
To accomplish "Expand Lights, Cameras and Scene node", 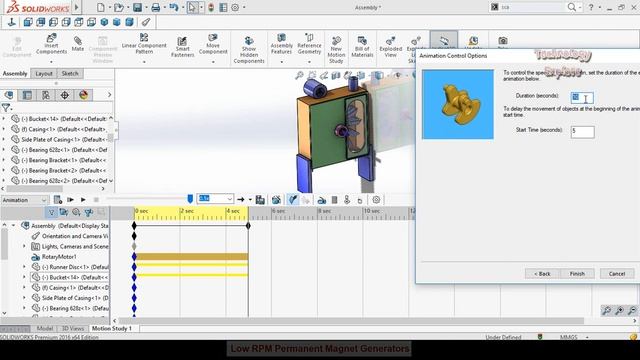I will coord(24,247).
